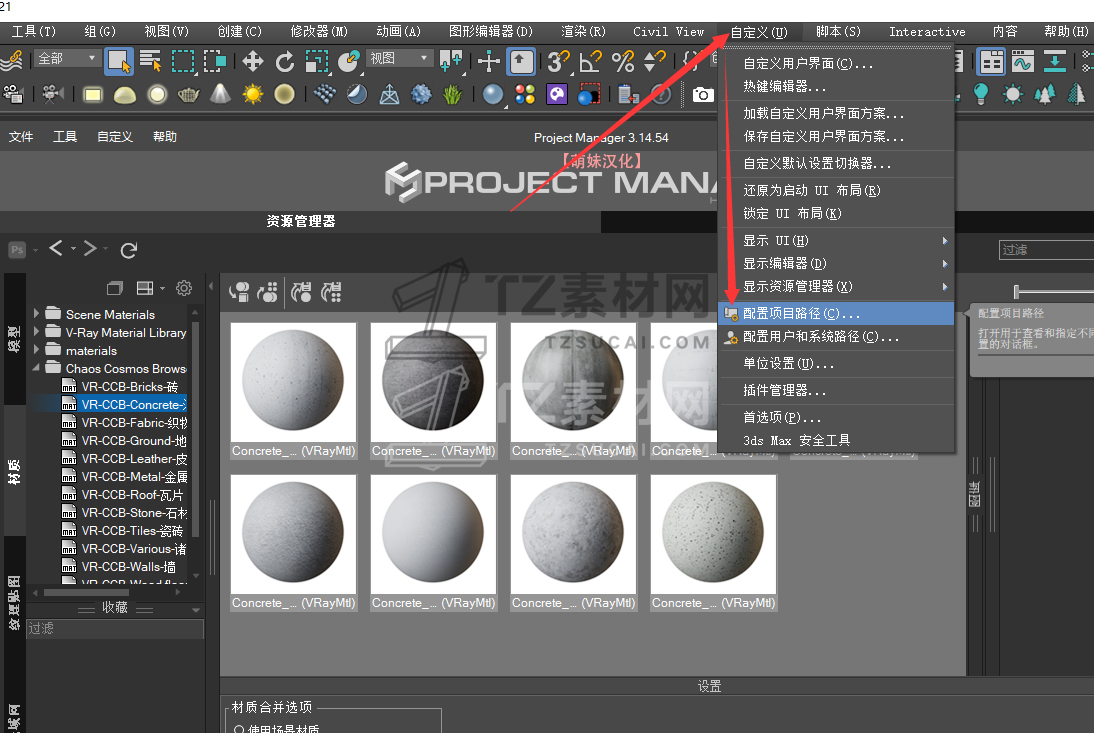
Task: Toggle Keyboard Shortcut Override button
Action: pos(520,61)
